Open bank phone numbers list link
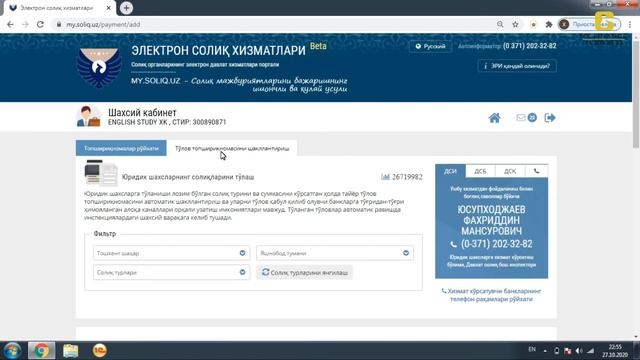 point(491,295)
